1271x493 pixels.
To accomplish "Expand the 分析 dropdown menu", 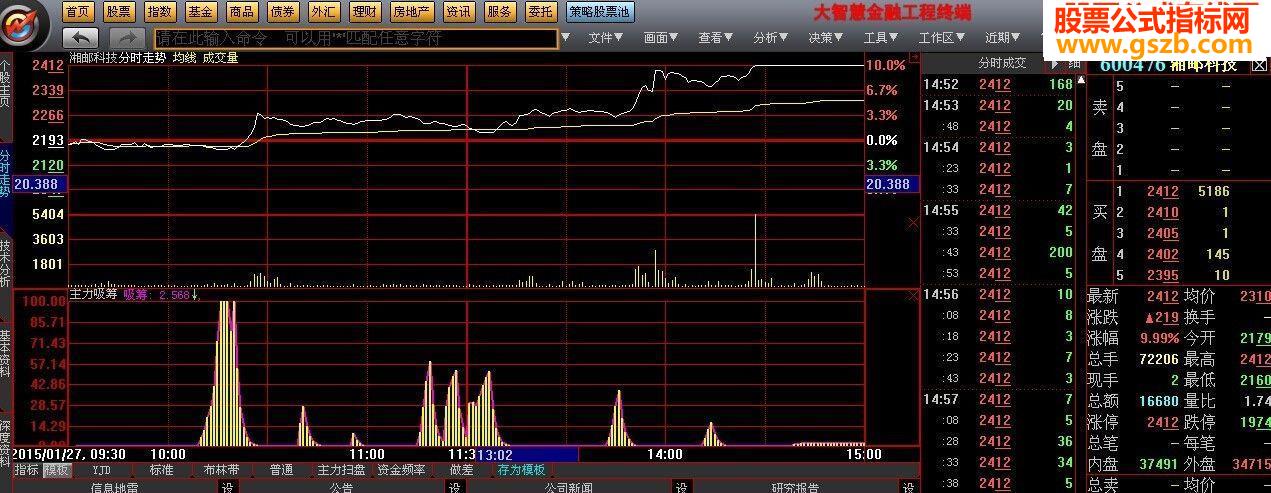I will [x=770, y=38].
